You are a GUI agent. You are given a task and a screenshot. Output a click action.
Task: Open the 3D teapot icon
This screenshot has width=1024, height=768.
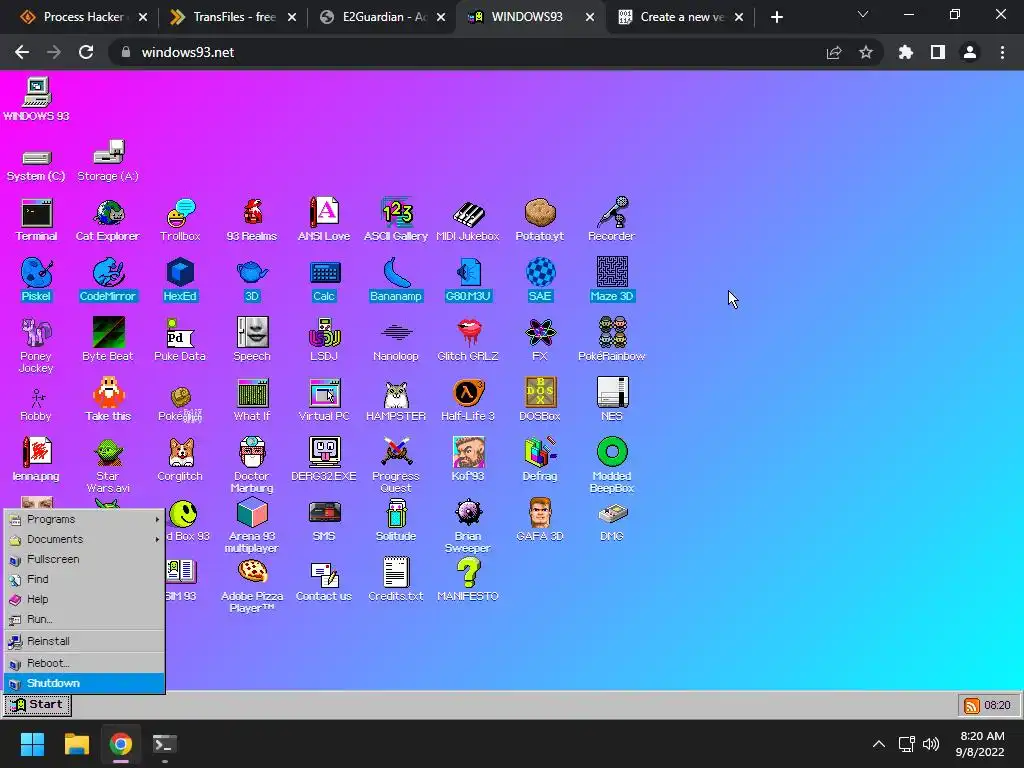point(252,280)
